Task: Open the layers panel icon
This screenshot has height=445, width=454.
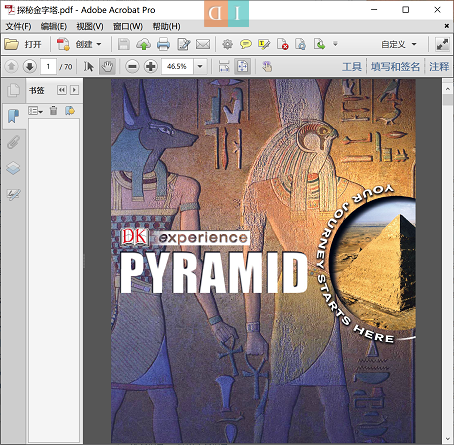Action: 13,168
